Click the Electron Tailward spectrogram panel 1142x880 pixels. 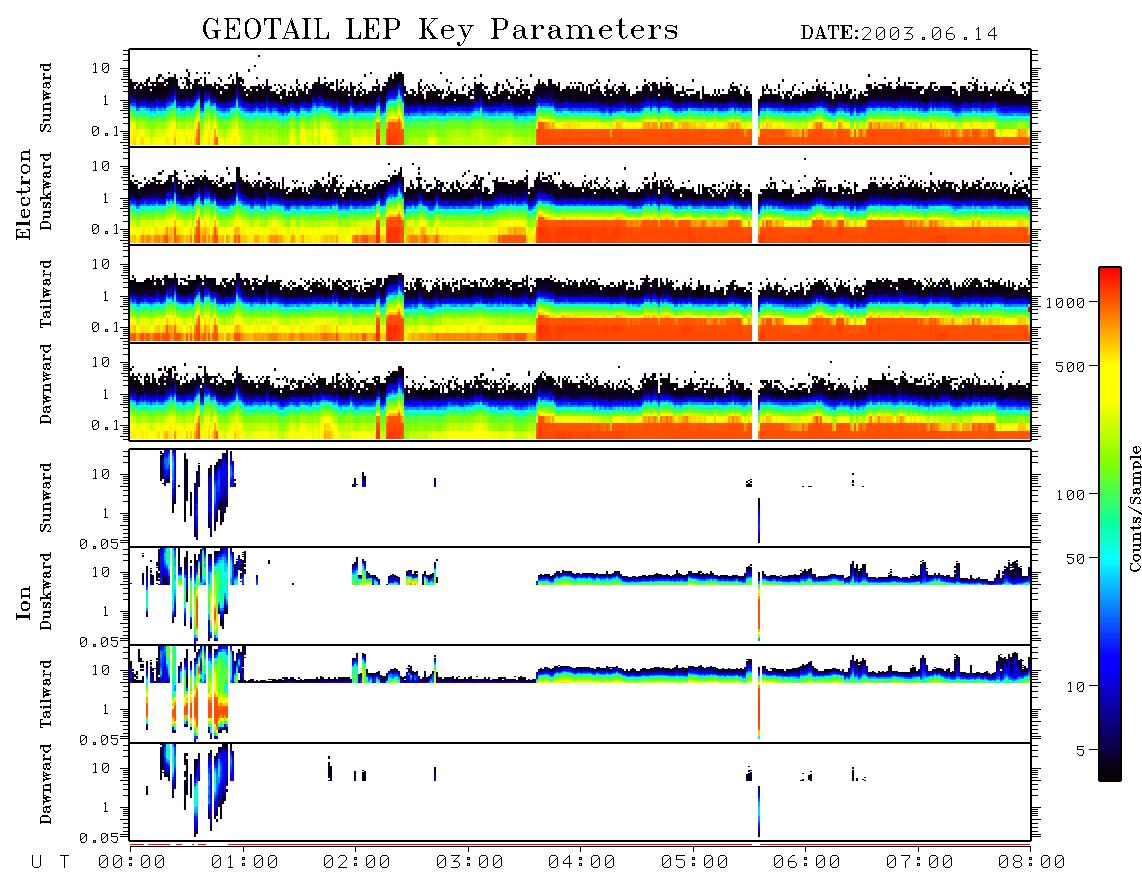(x=580, y=294)
